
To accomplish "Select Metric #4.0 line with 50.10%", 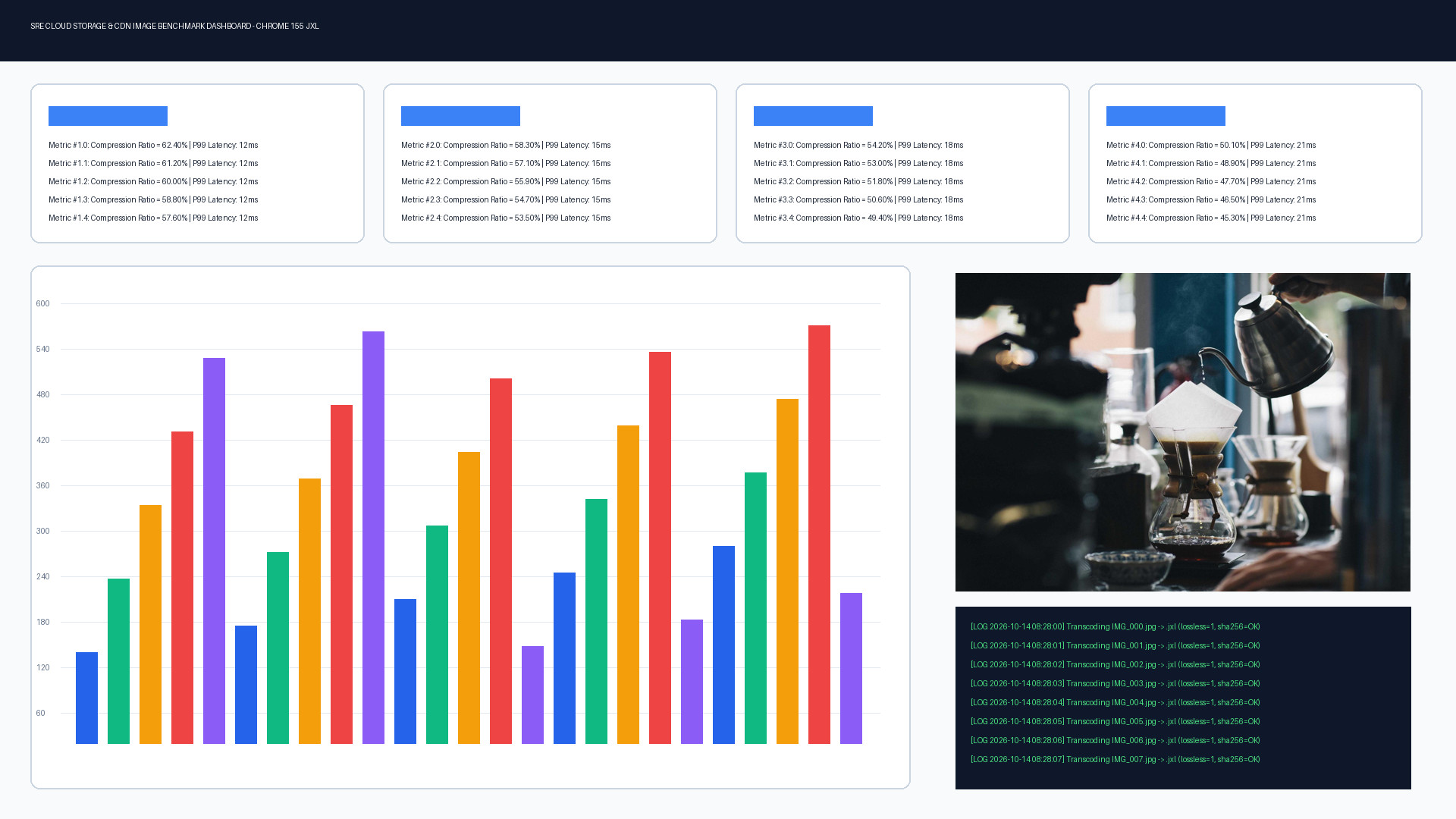I will 1211,145.
